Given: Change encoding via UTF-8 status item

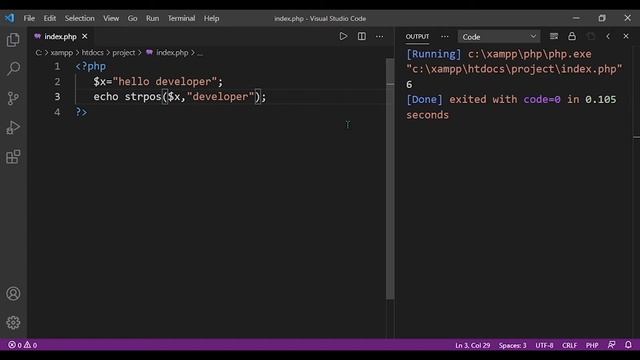Looking at the screenshot, I should [544, 345].
